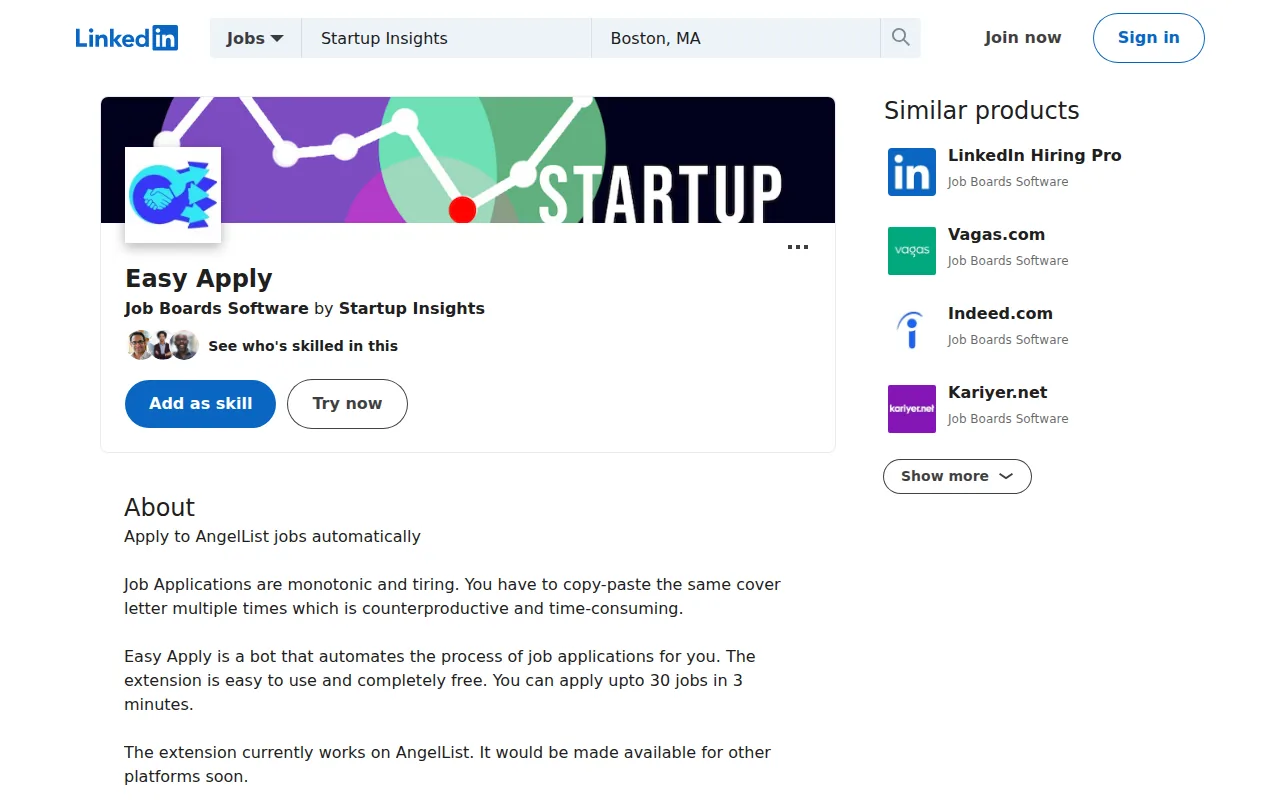Click the Vagas.com logo icon

pyautogui.click(x=912, y=251)
